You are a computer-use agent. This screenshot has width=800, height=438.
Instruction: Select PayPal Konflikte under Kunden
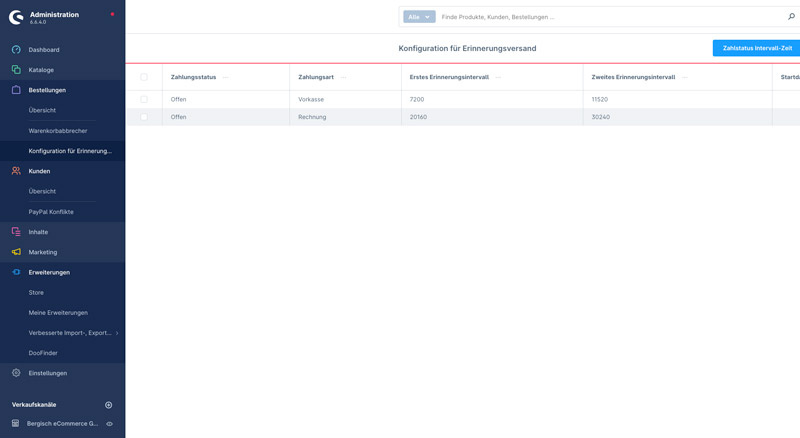(51, 212)
